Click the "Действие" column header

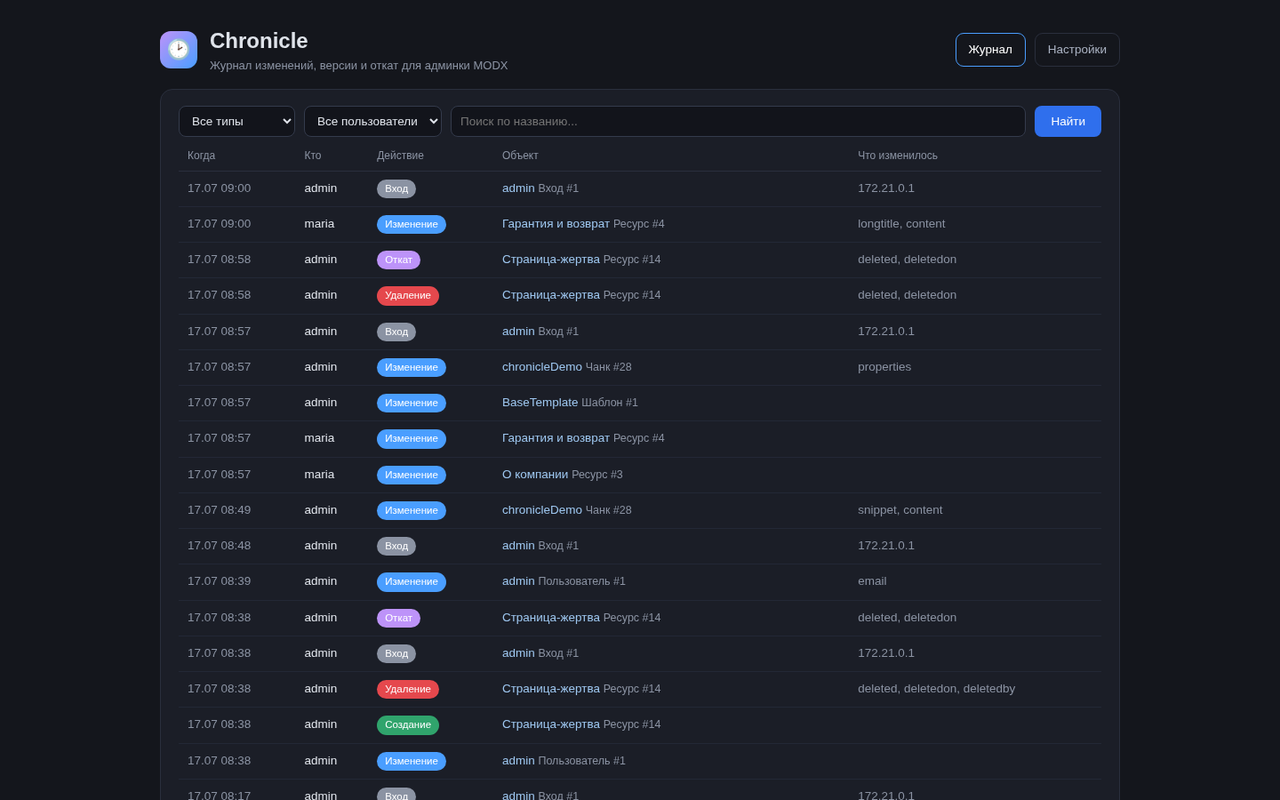point(400,155)
